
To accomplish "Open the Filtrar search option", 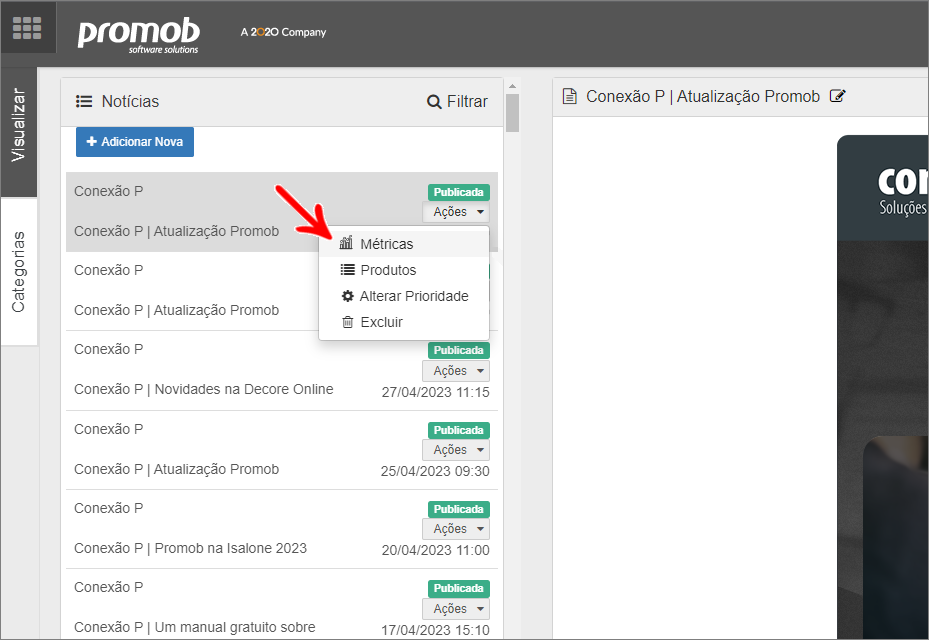I will click(x=457, y=102).
